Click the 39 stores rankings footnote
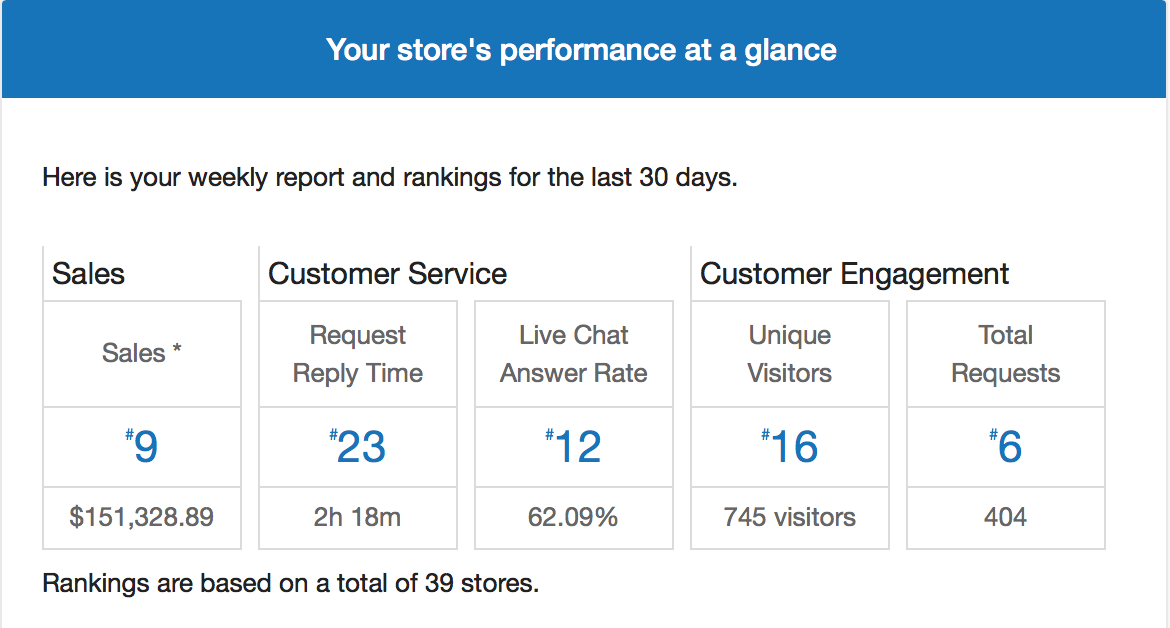 coord(291,583)
